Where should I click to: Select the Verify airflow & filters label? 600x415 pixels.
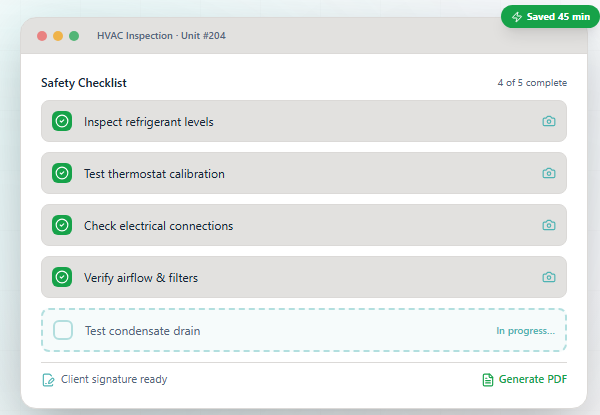click(x=141, y=278)
